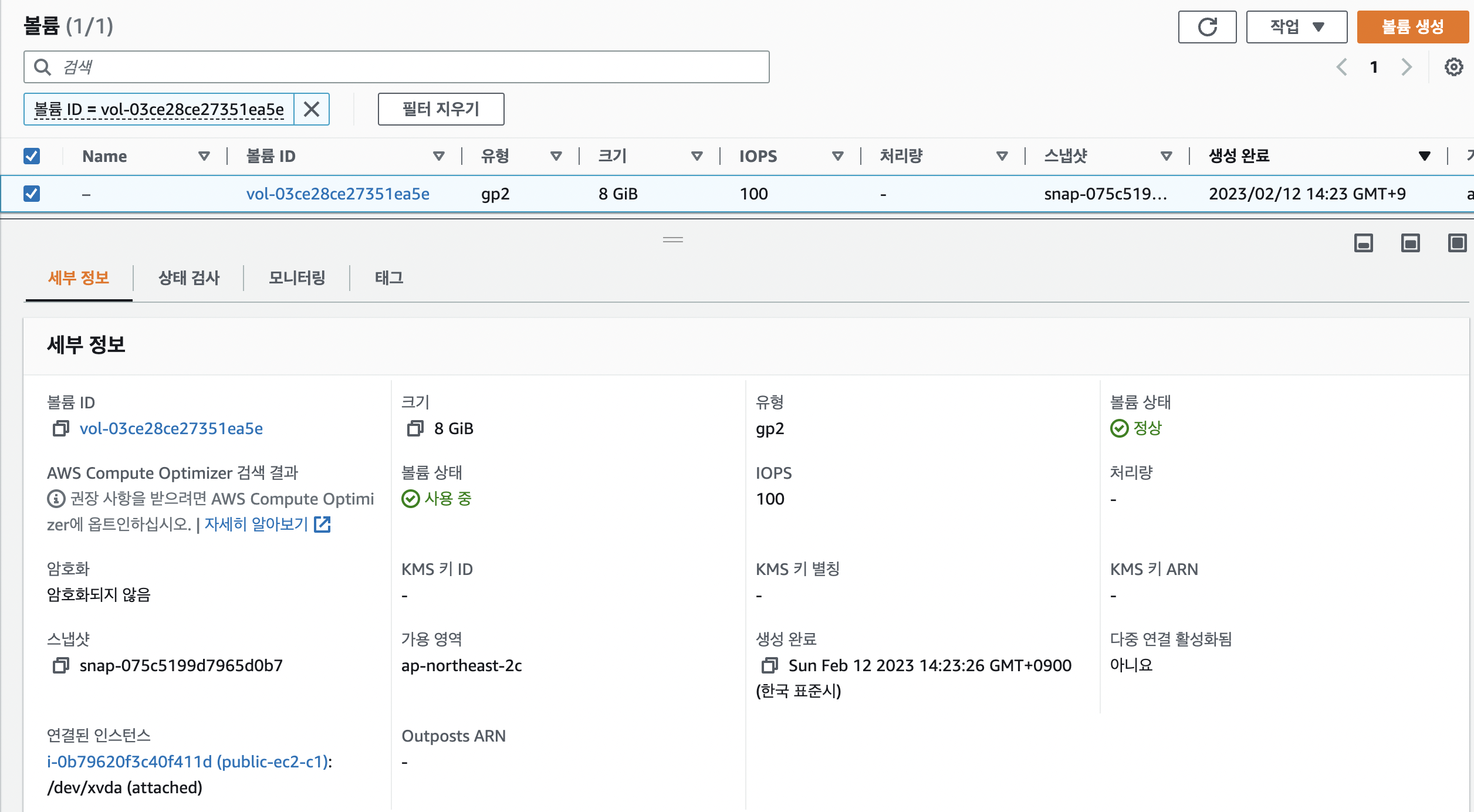Toggle the select-all header checkbox
Screen dimensions: 1474x812
point(32,156)
